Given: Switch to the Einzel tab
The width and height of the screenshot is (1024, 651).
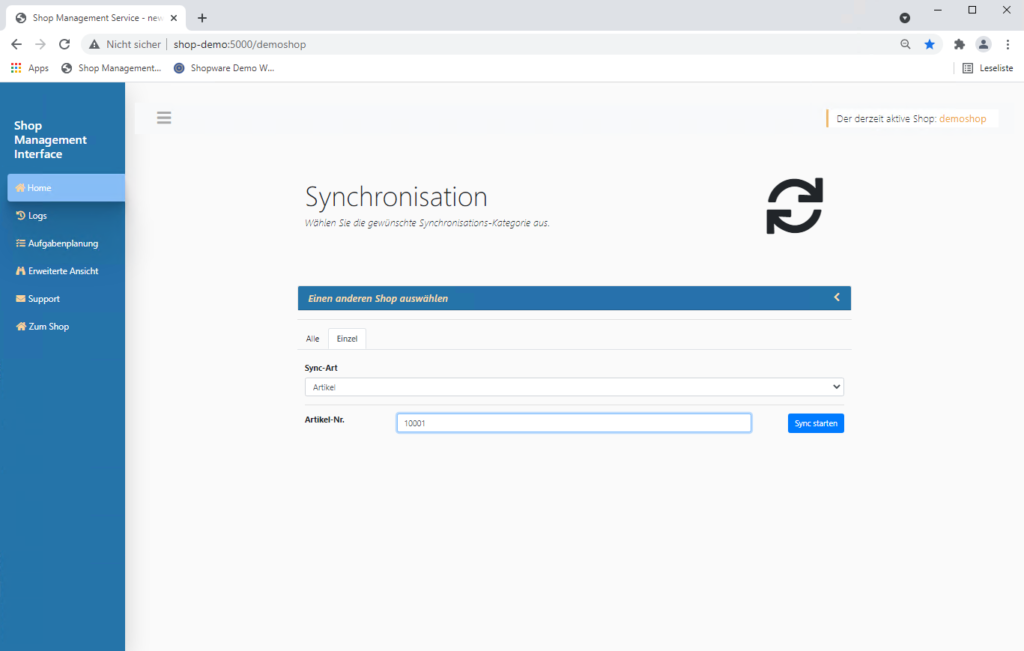Looking at the screenshot, I should [x=347, y=338].
